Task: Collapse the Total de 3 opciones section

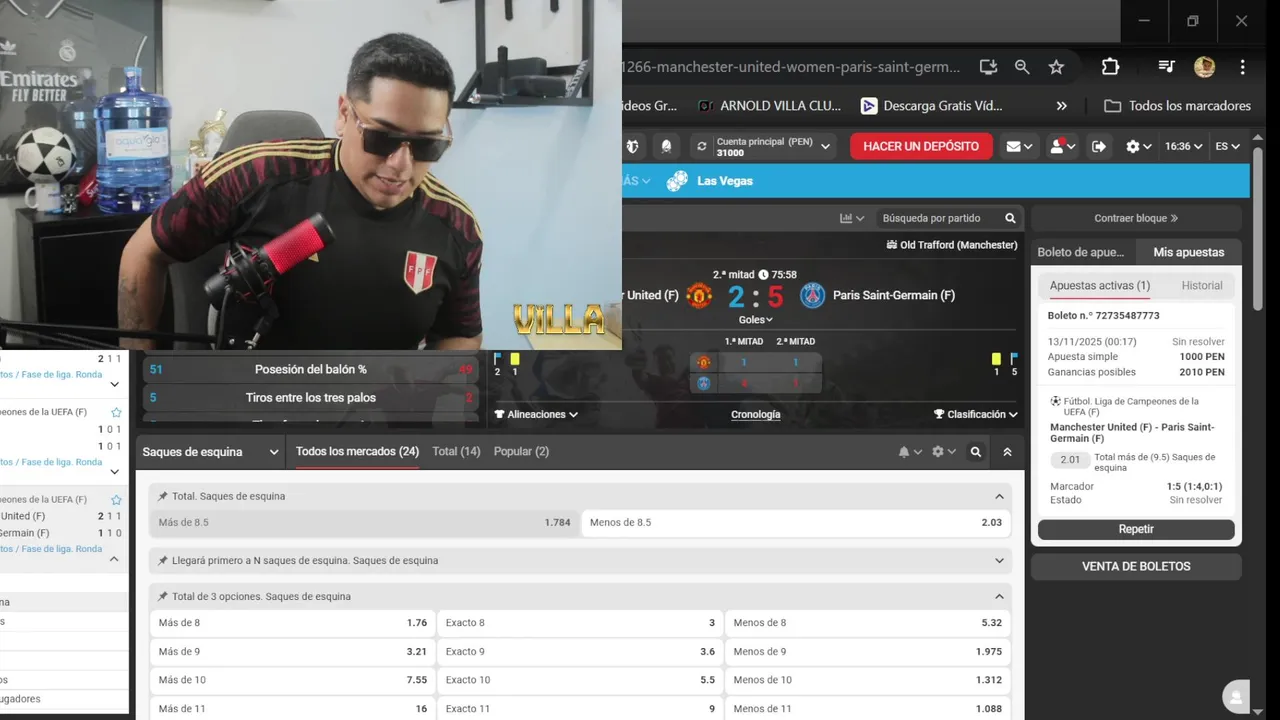Action: coord(999,597)
